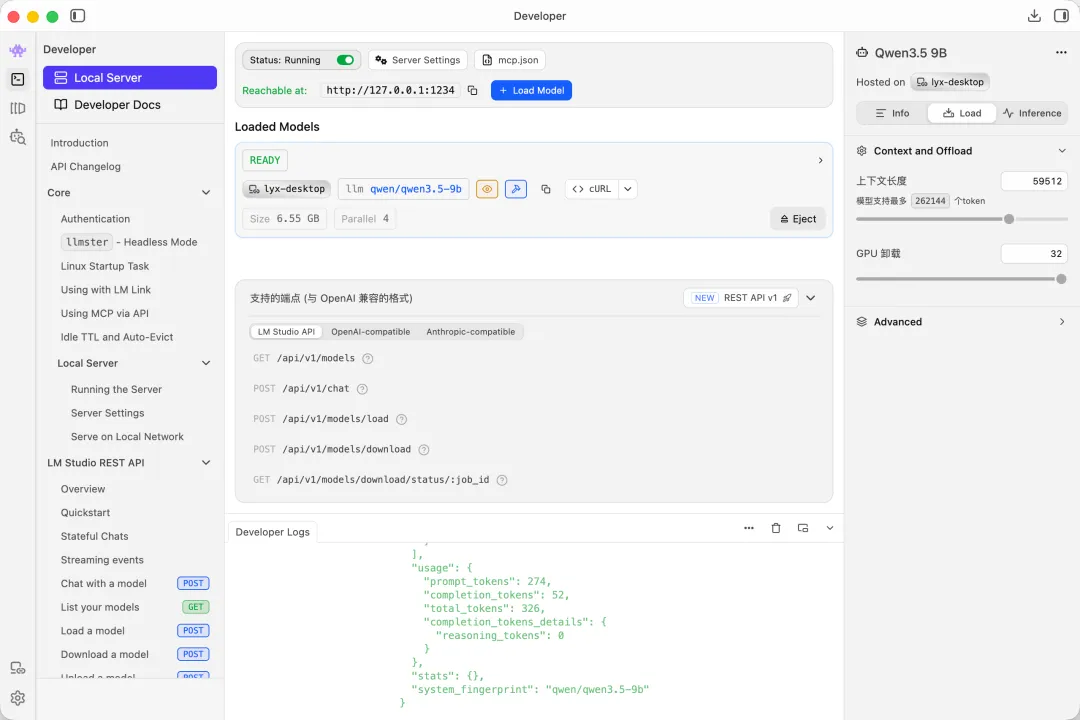This screenshot has width=1080, height=720.
Task: Open the Load tab in model panel
Action: click(962, 113)
